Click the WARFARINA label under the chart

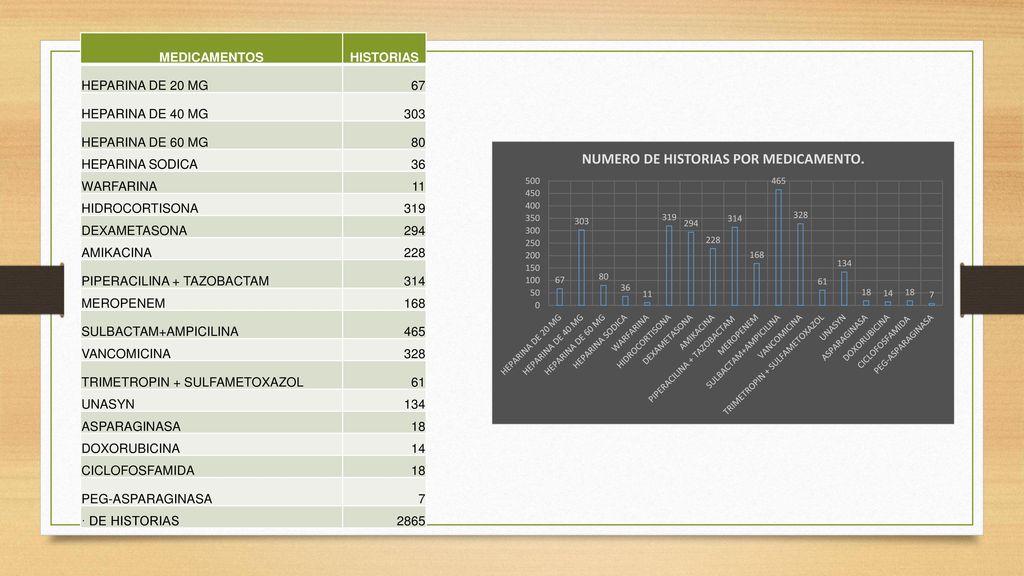(631, 332)
